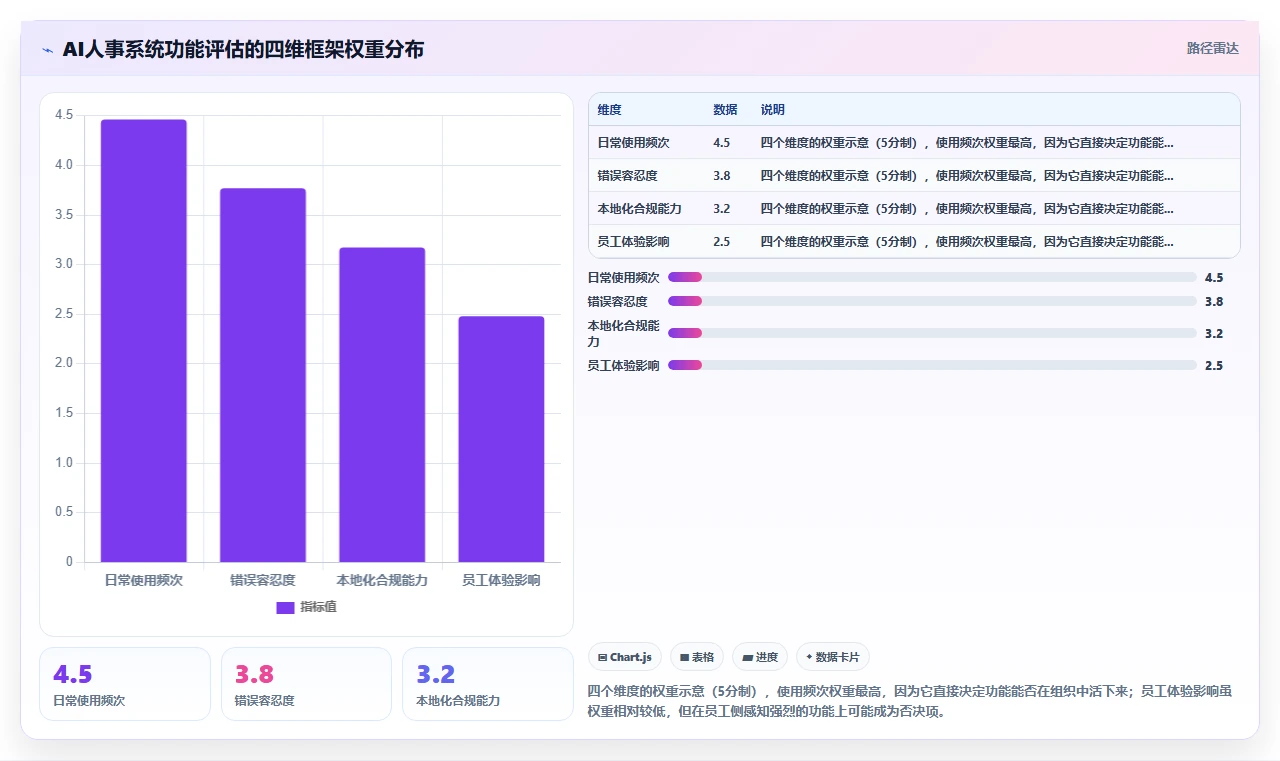
Task: Click the x-axis label 员工体验影响
Action: click(501, 580)
